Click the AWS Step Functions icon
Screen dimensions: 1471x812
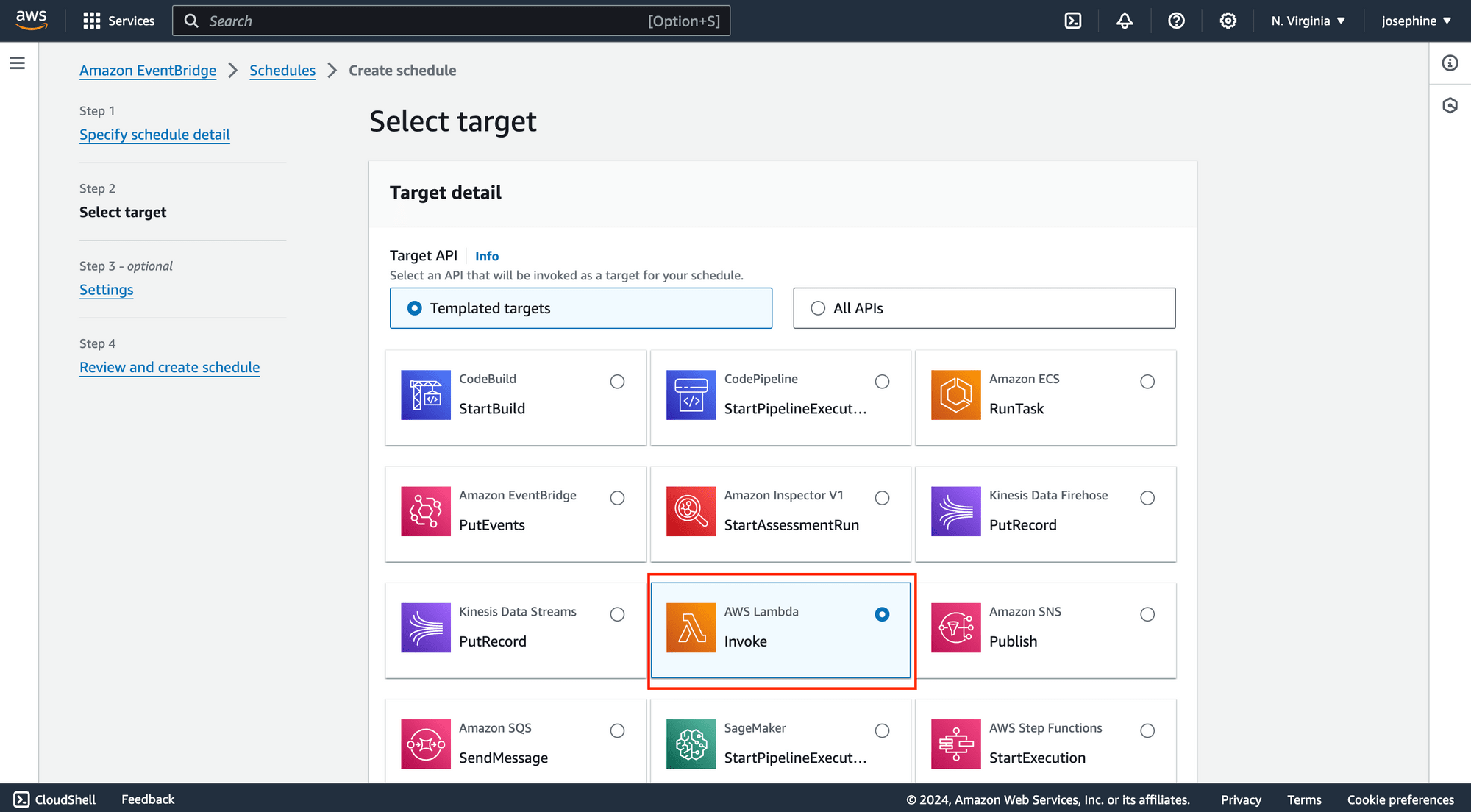point(956,744)
